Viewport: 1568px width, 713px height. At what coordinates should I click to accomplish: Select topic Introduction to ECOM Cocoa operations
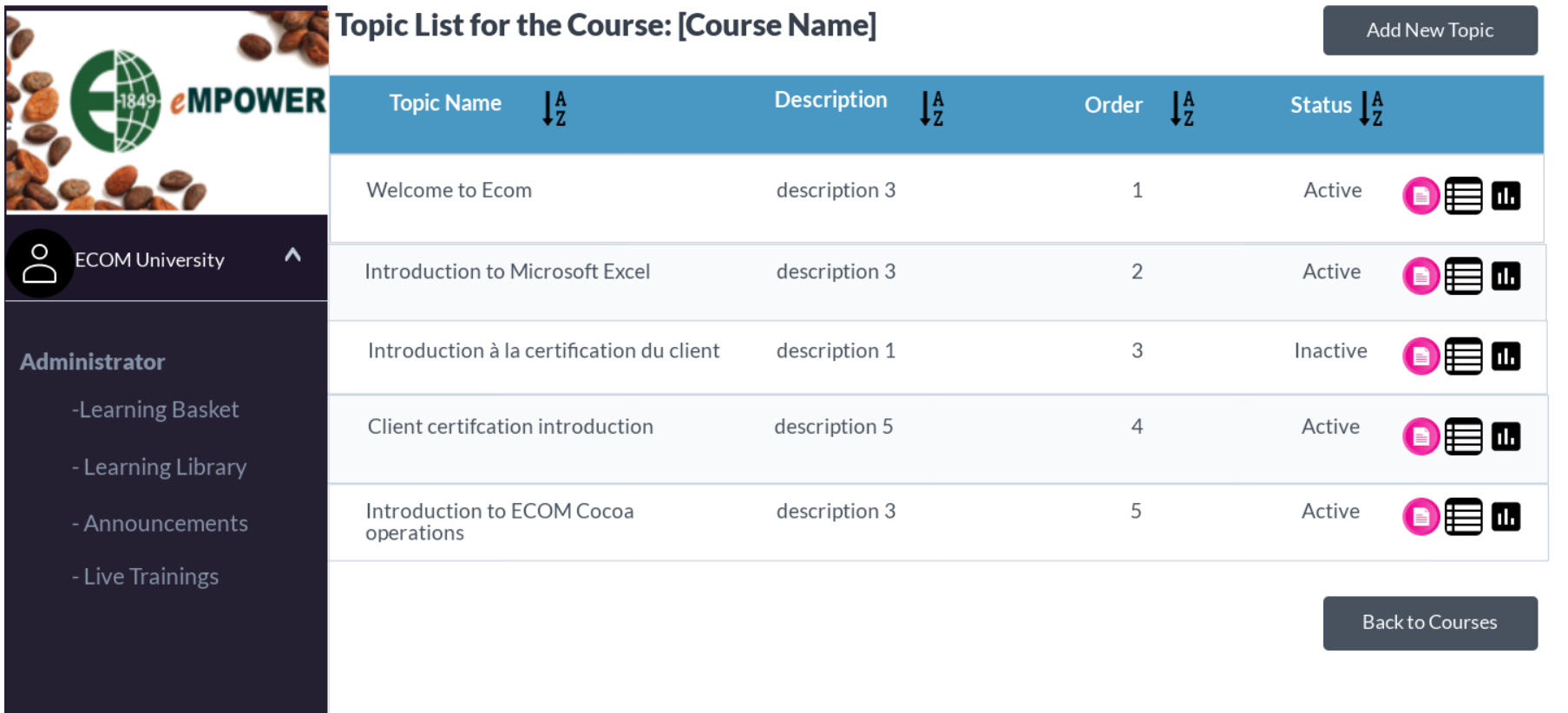pyautogui.click(x=500, y=522)
